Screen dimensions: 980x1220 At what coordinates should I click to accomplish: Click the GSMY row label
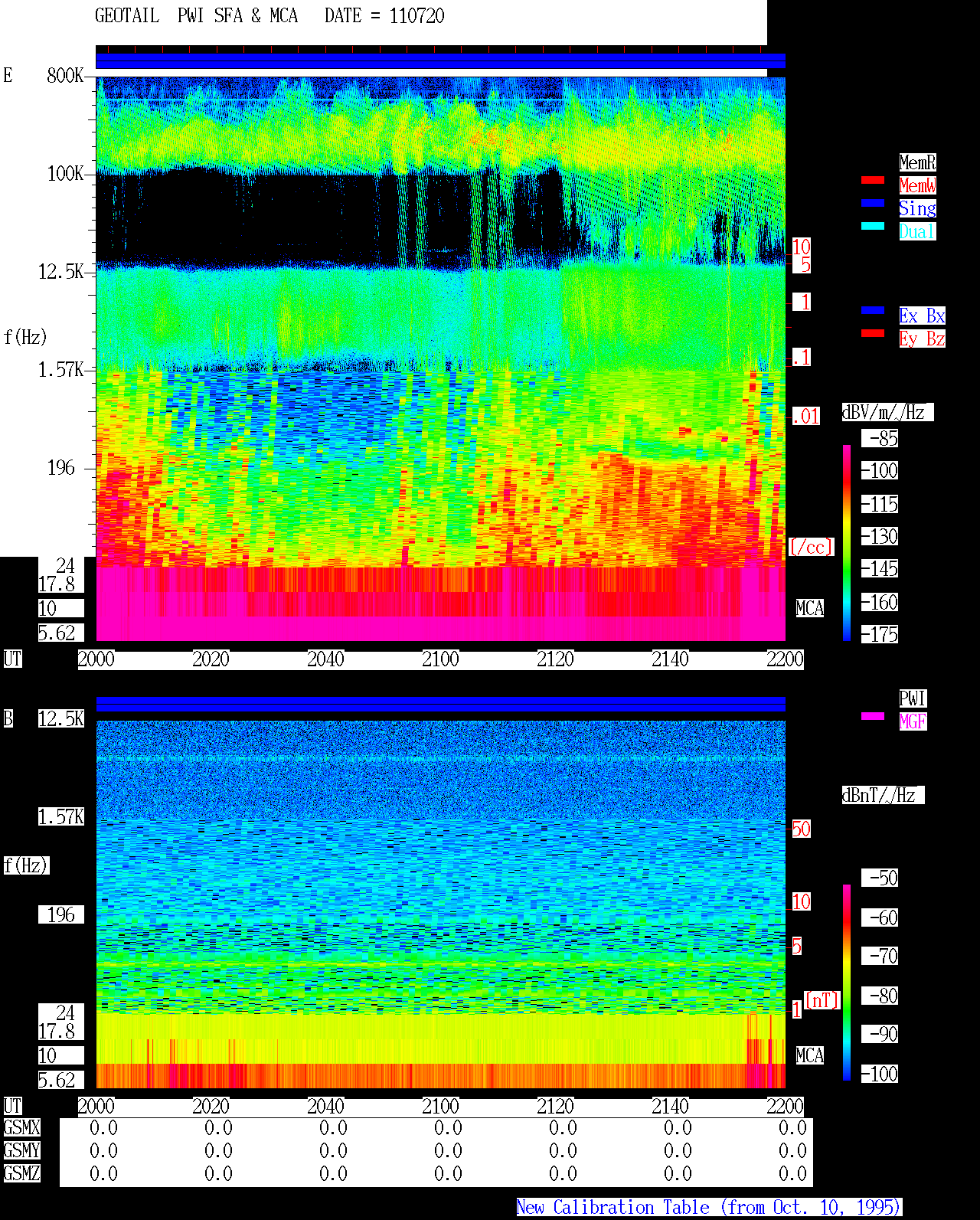[x=21, y=1150]
